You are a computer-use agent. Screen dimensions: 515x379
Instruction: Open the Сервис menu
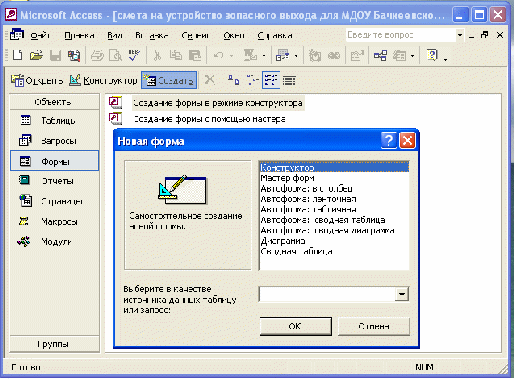coord(195,35)
